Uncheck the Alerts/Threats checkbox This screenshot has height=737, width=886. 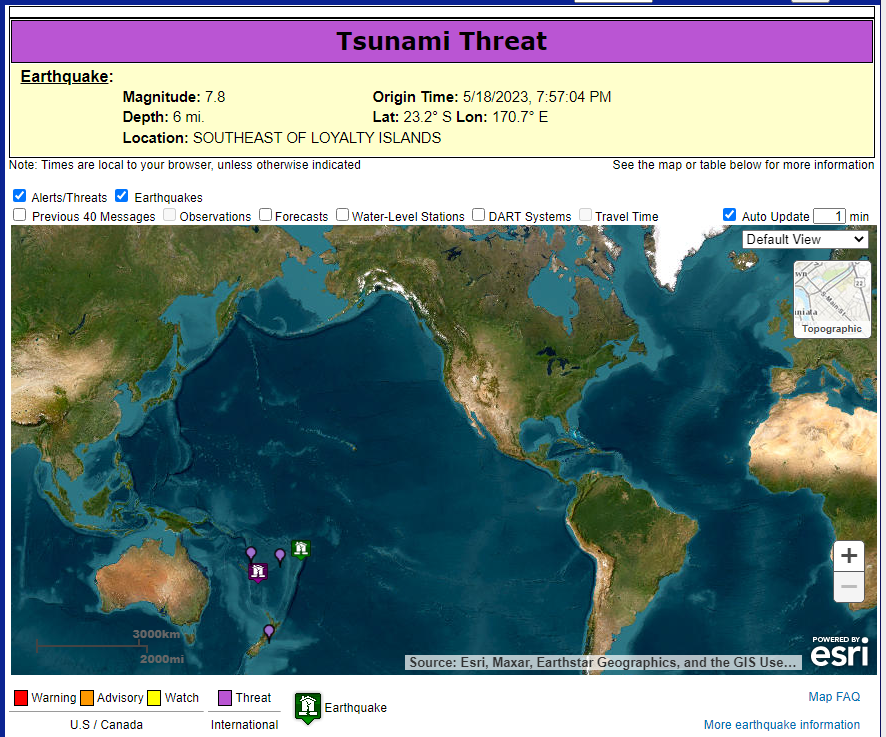pos(19,196)
